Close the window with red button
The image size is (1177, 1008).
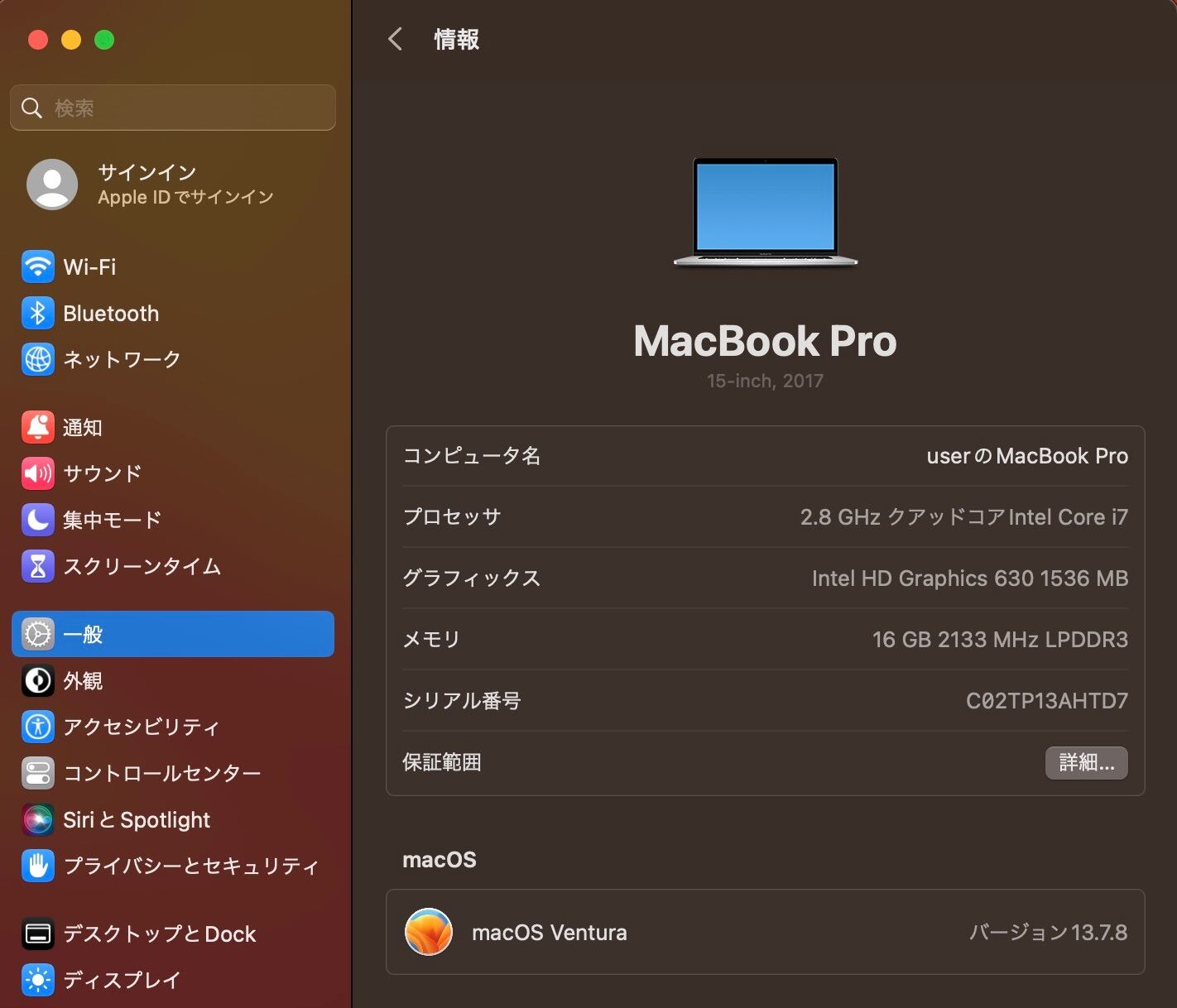click(38, 40)
